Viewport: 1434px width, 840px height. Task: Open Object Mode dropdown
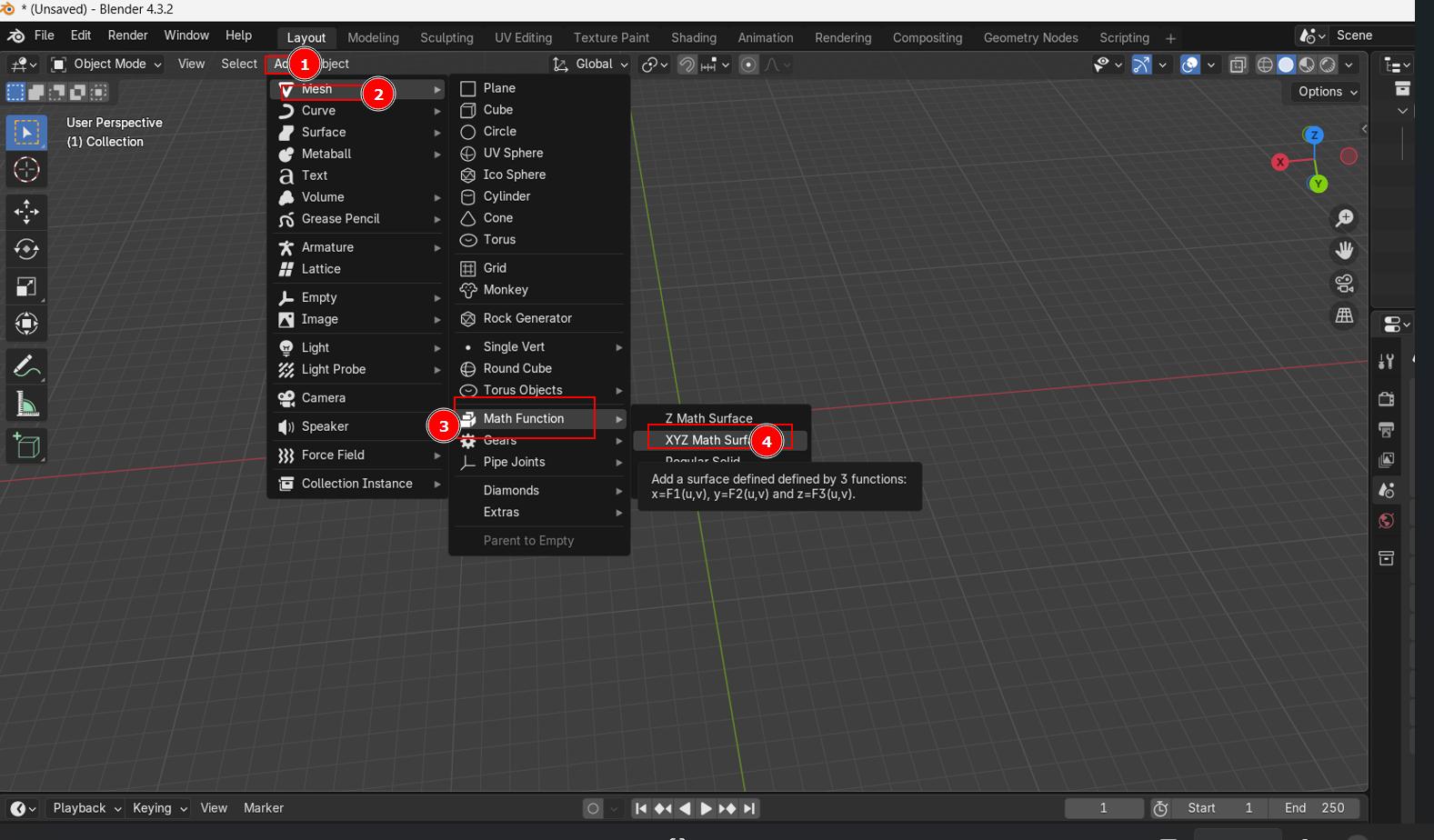click(106, 65)
